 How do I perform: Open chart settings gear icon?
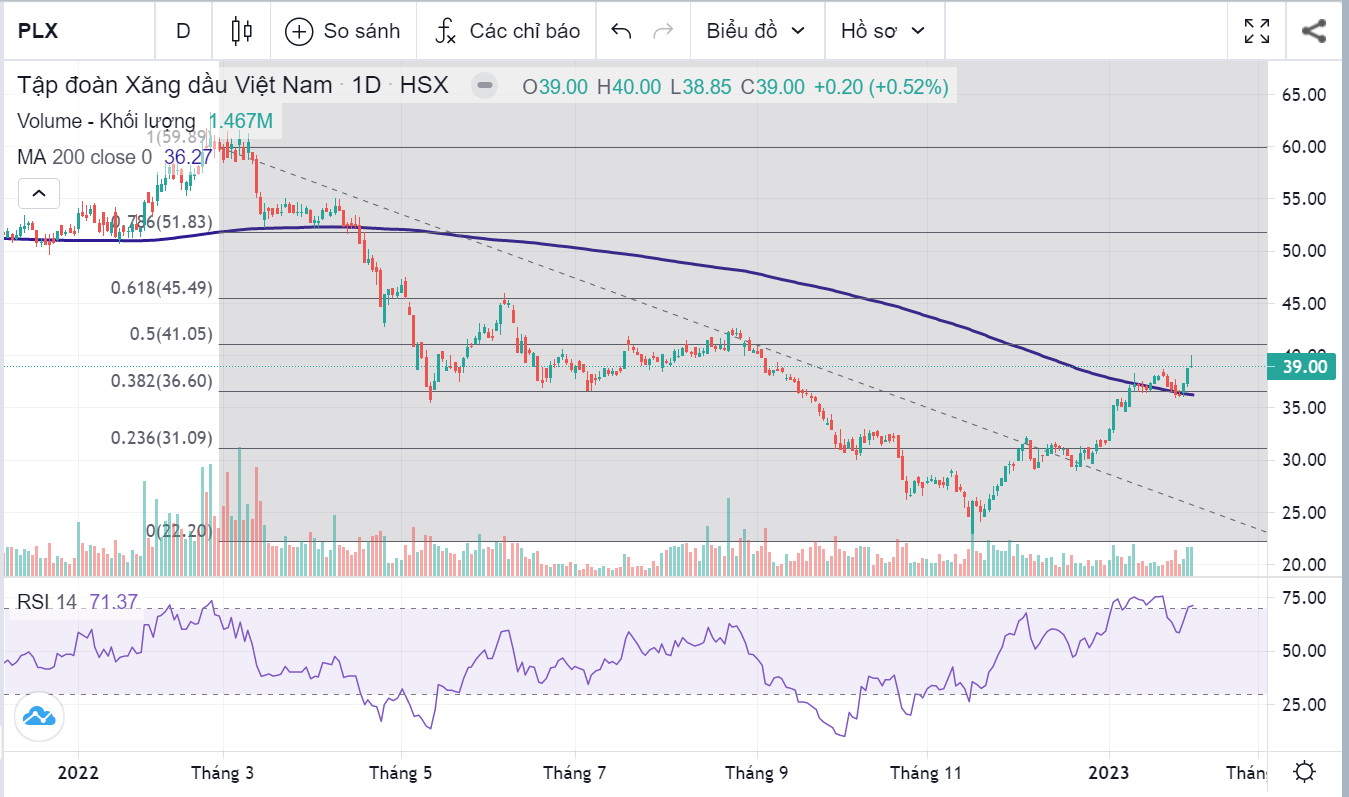coord(1304,773)
